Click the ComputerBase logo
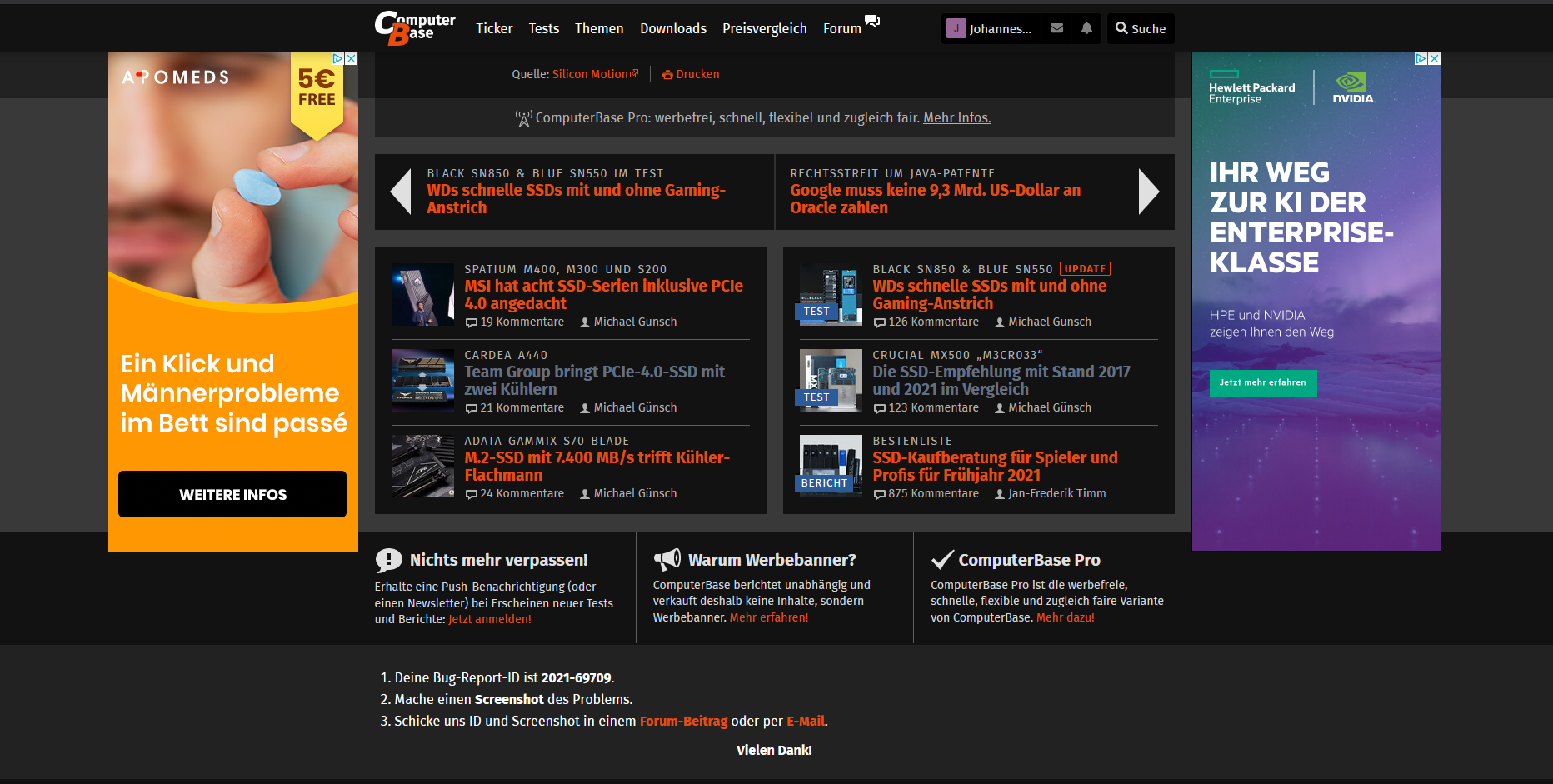 click(x=414, y=27)
